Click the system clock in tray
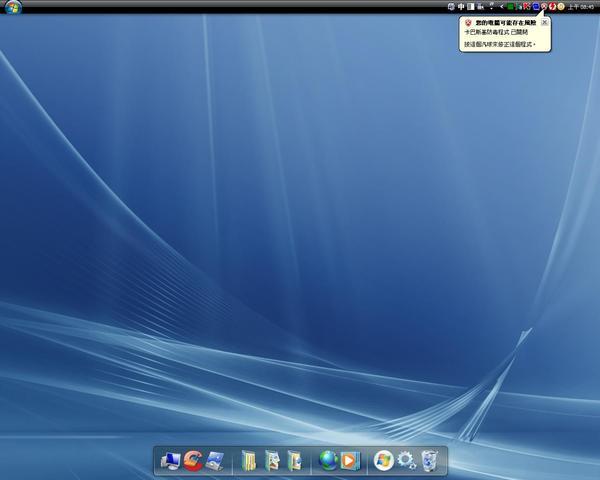The height and width of the screenshot is (480, 600). 581,7
